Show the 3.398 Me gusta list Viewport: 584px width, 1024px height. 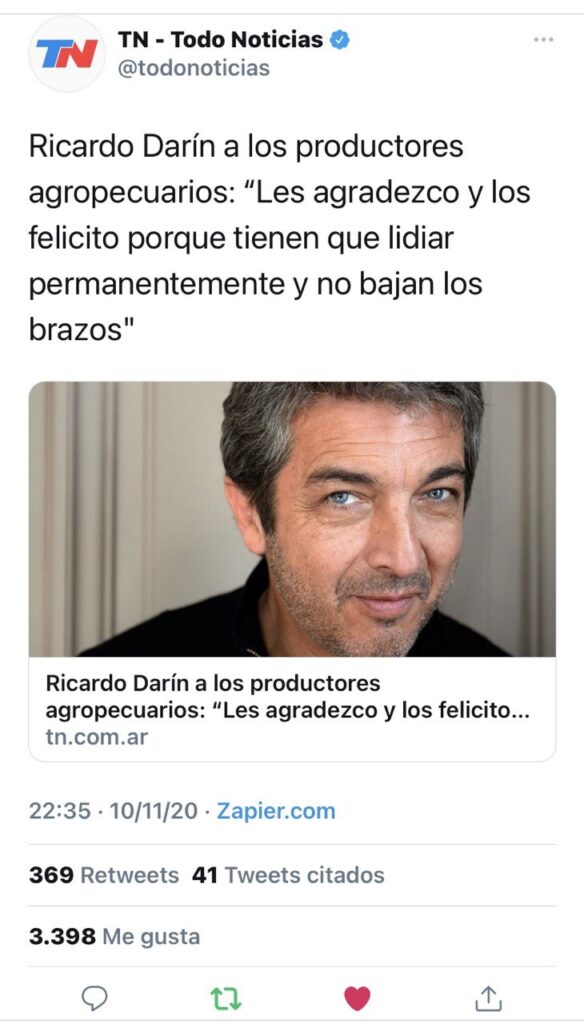point(114,936)
